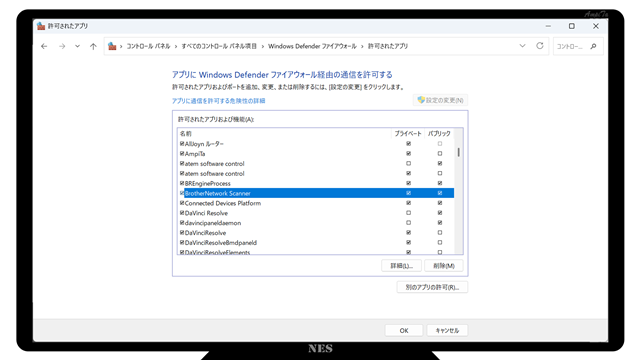Screen dimensions: 640x360
Task: Select the AmpiTa entry
Action: tap(195, 154)
